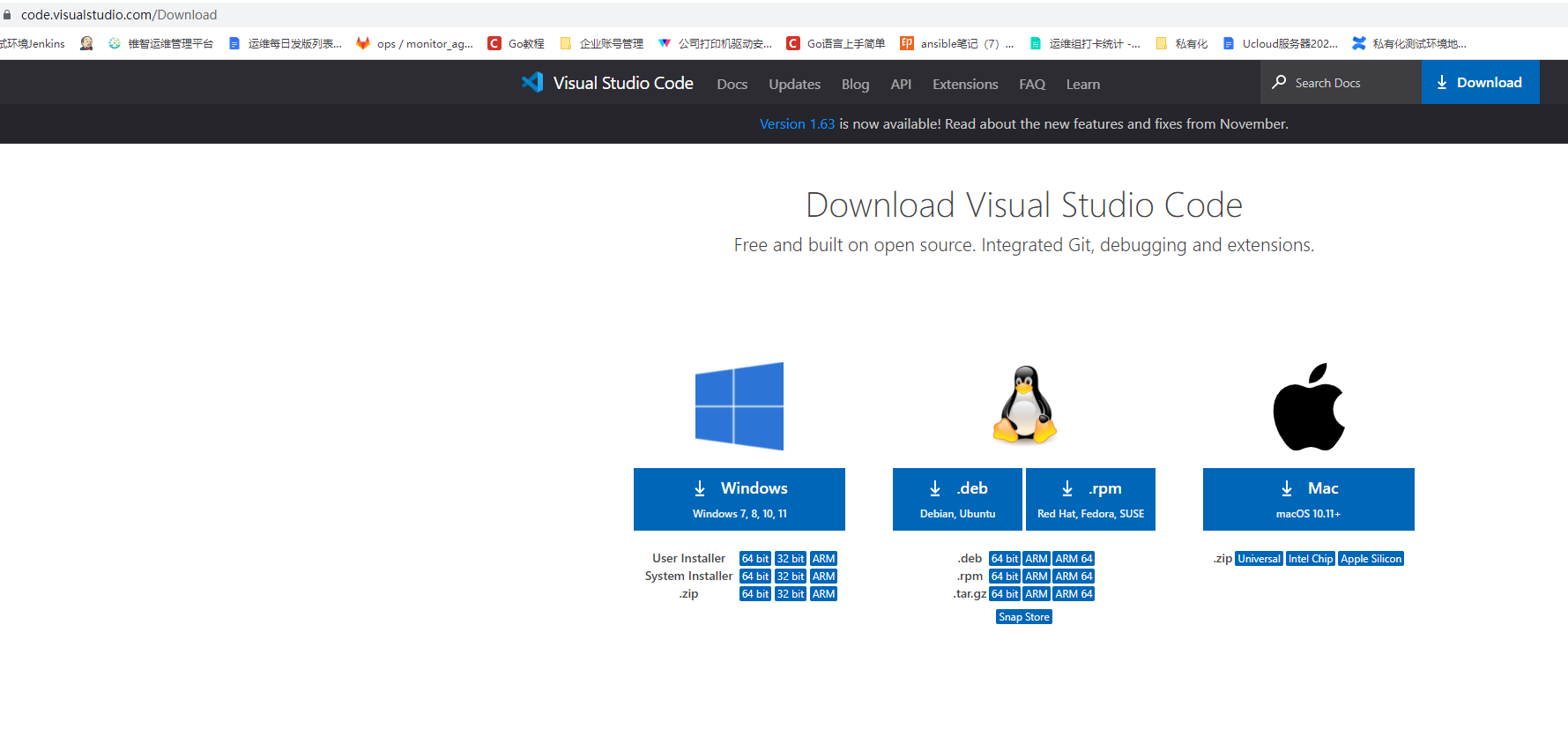Open the avatar icon bookmark after Jenkins

86,43
